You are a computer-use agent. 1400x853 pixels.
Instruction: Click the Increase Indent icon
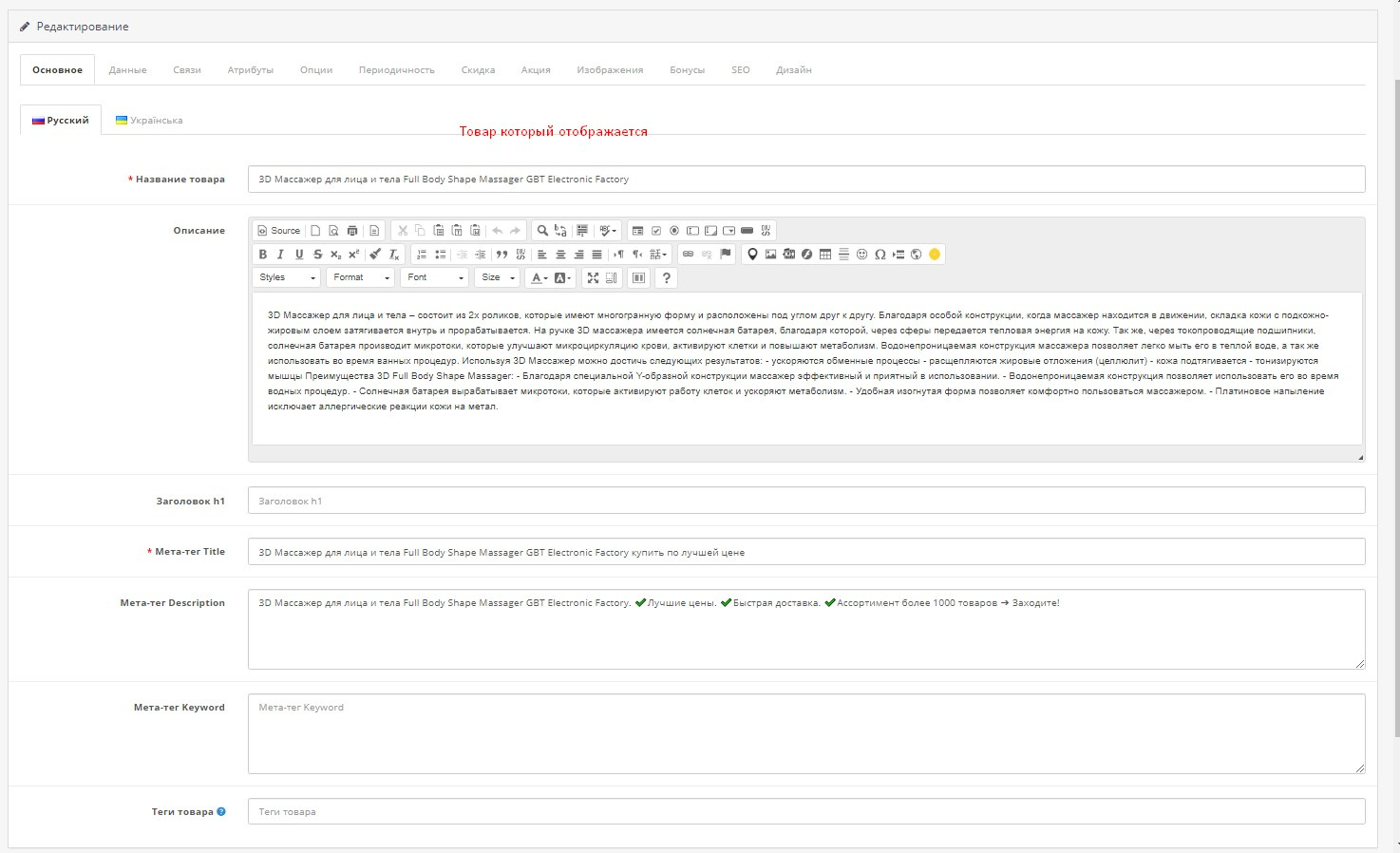pos(480,255)
